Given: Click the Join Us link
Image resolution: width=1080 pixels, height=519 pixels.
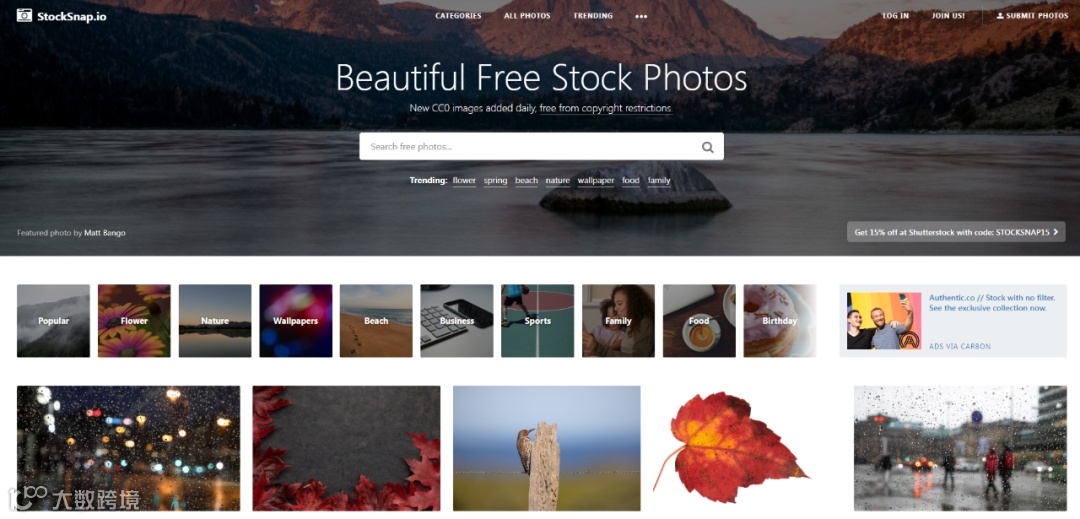Looking at the screenshot, I should pos(948,16).
